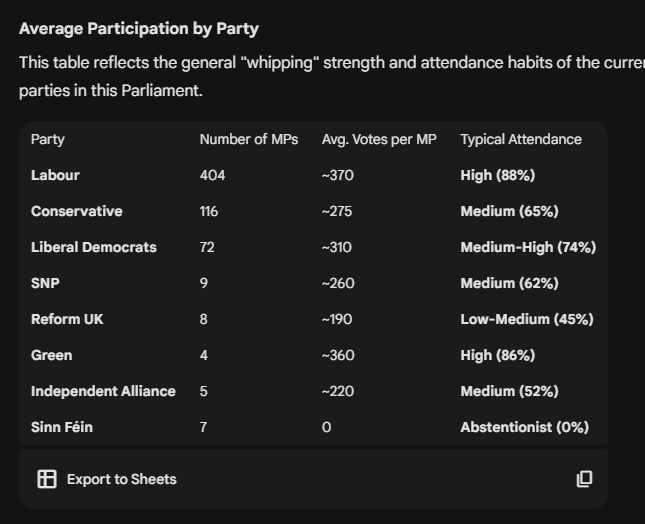The image size is (645, 524).
Task: Click the Export to Sheets table icon
Action: tap(47, 479)
